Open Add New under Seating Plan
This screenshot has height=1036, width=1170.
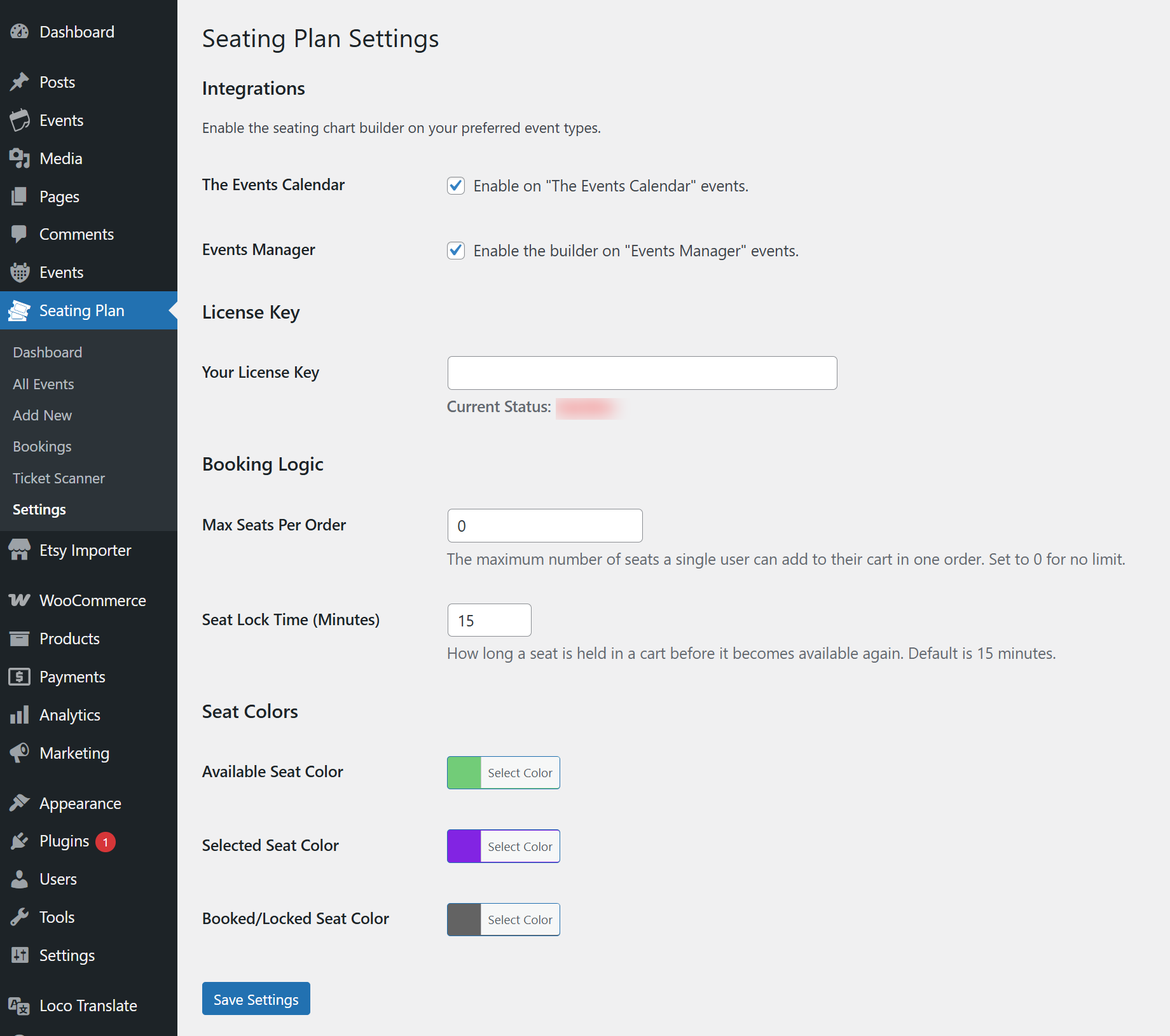42,415
